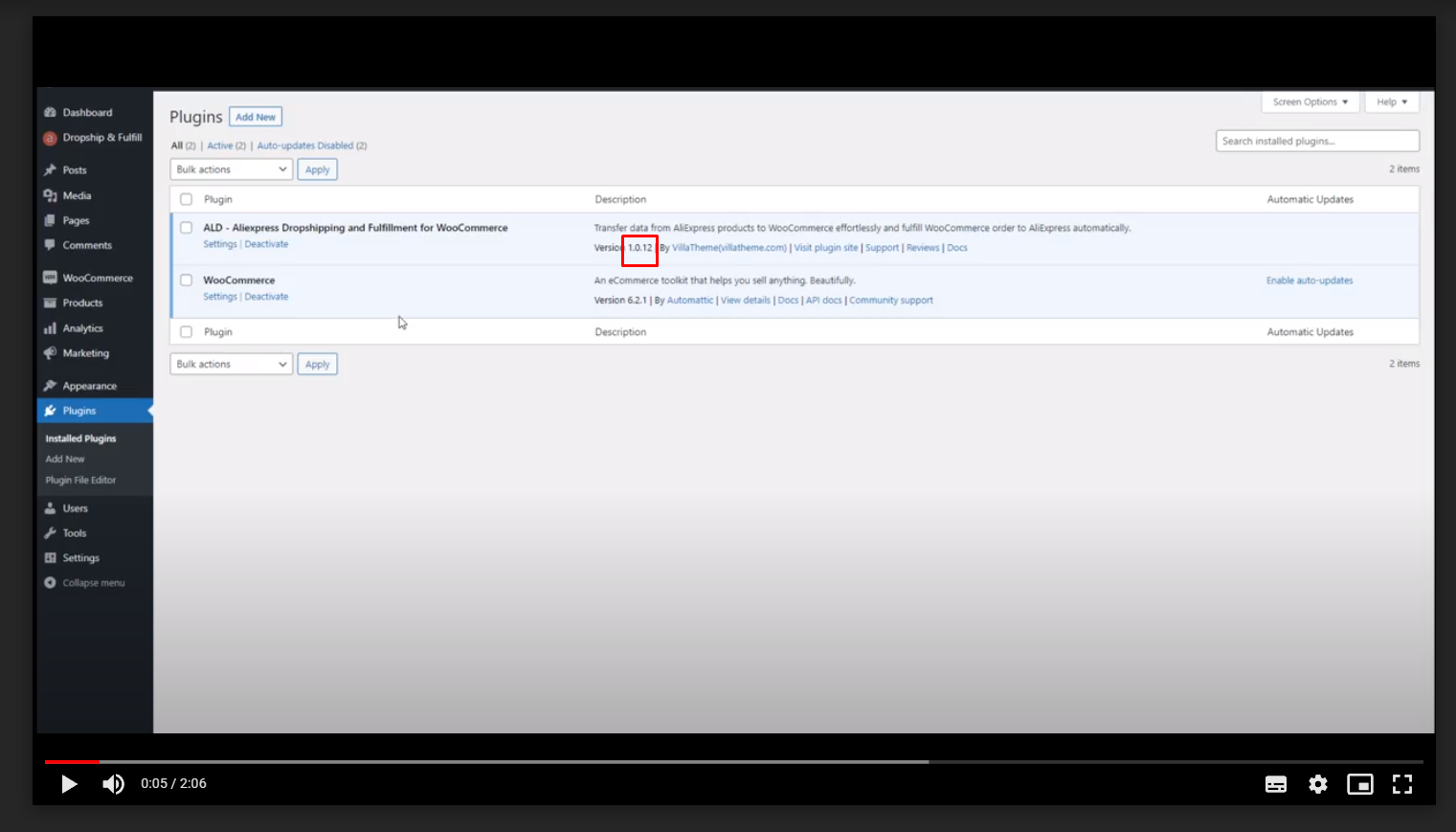Click Visit plugin site link
This screenshot has width=1456, height=832.
pyautogui.click(x=826, y=248)
